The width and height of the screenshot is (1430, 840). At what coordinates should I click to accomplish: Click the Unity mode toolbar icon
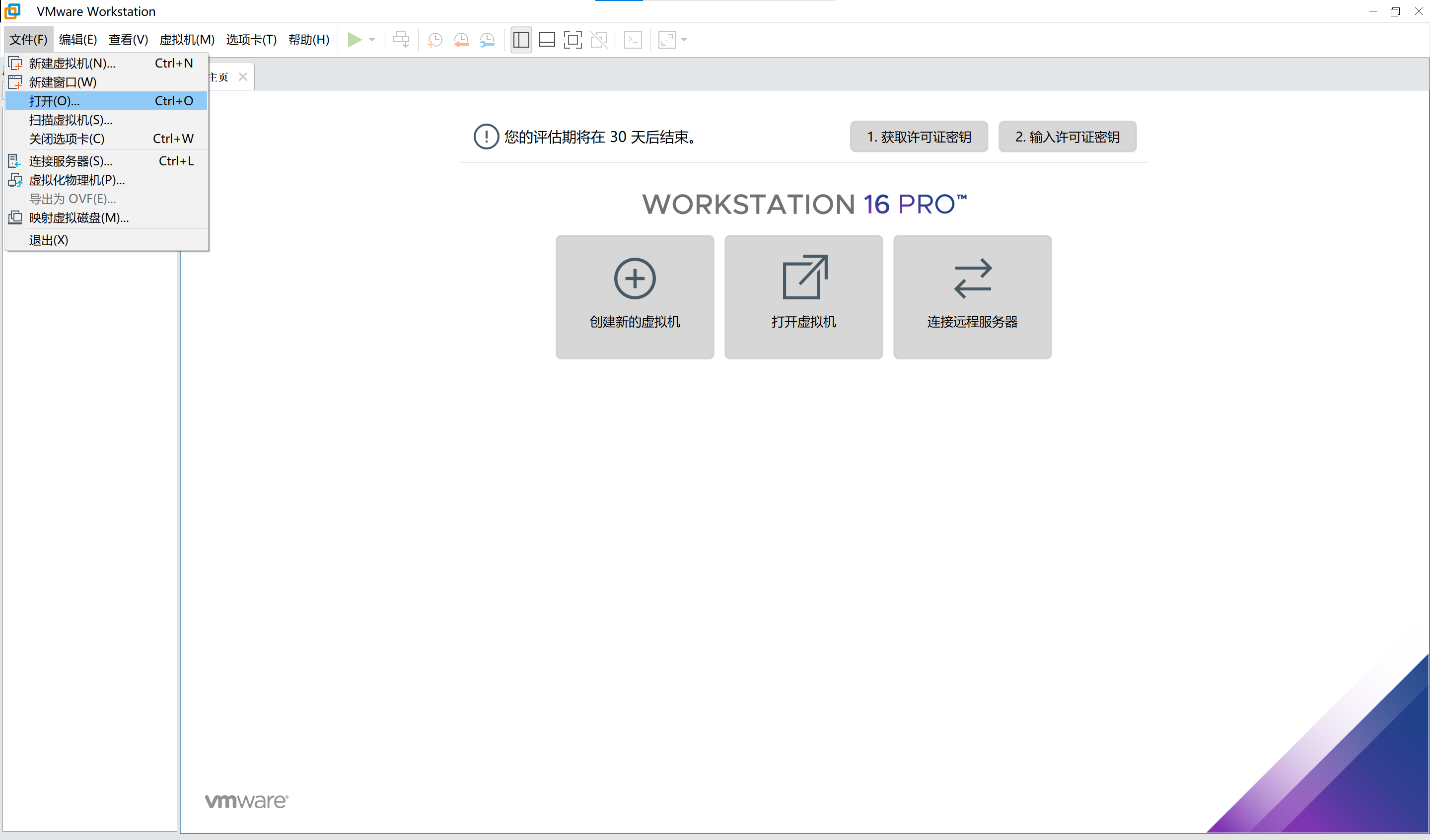pos(599,40)
